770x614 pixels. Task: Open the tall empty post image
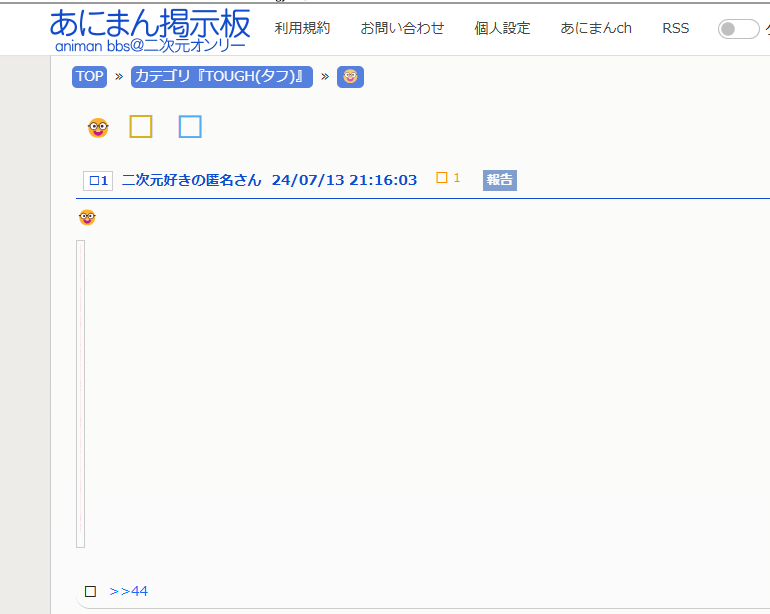81,393
